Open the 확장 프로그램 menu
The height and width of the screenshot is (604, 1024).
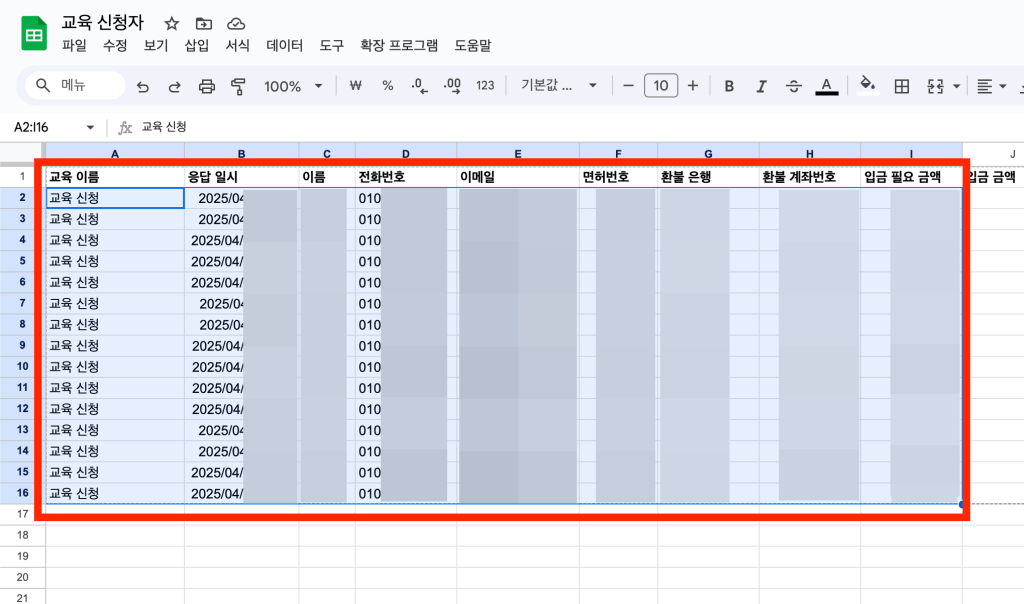399,46
